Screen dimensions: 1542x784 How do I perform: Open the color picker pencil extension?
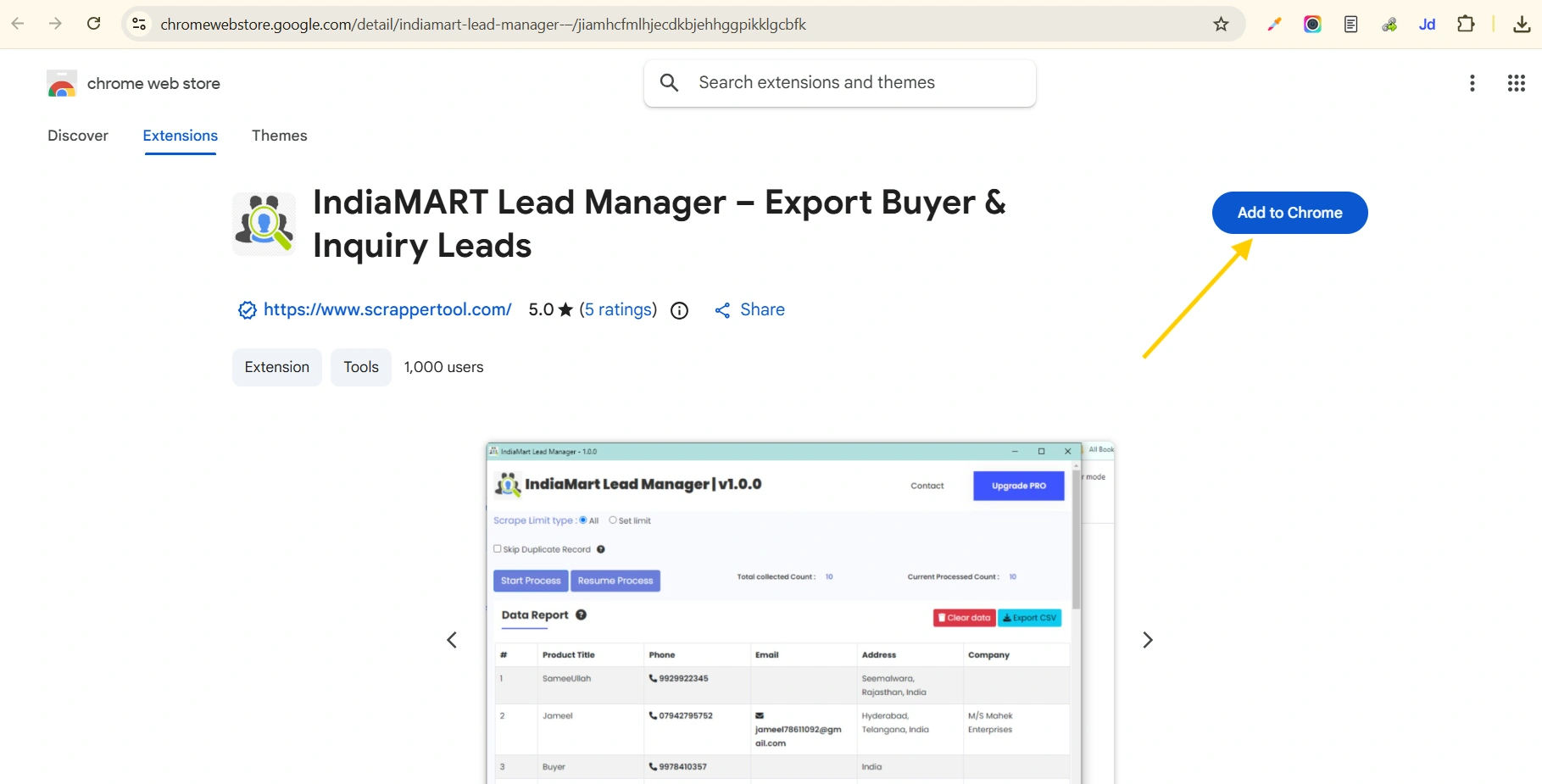click(x=1274, y=24)
